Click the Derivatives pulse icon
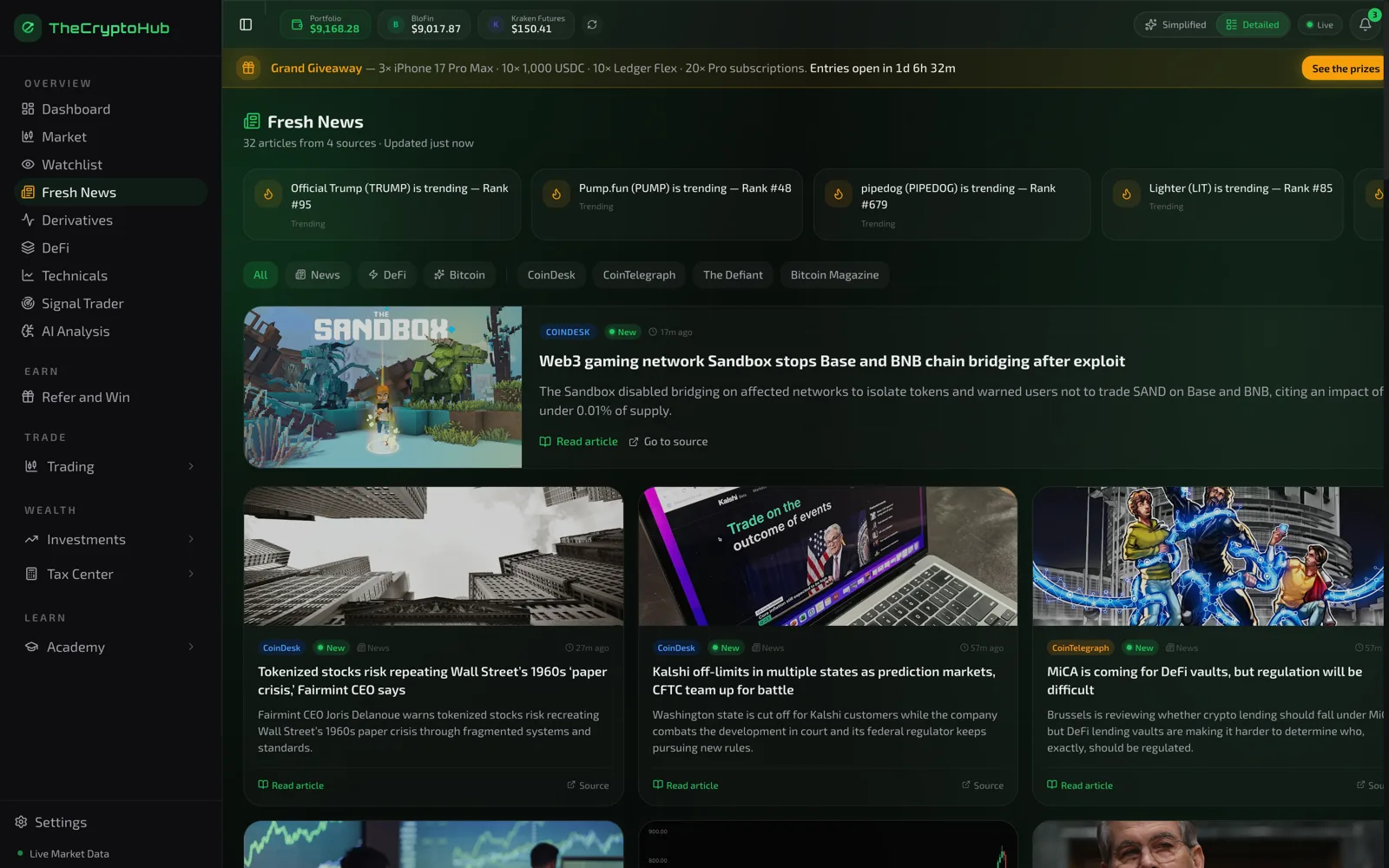This screenshot has width=1389, height=868. click(28, 220)
